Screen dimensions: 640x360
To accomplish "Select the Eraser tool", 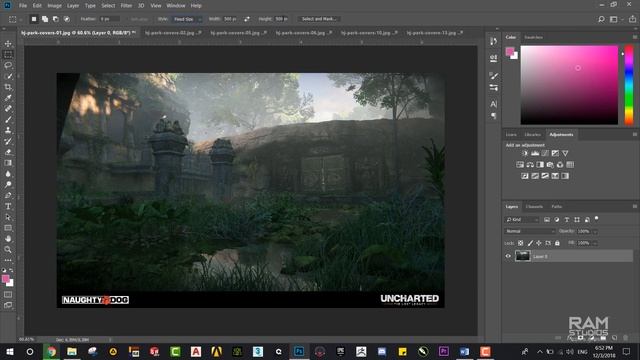I will pyautogui.click(x=8, y=152).
